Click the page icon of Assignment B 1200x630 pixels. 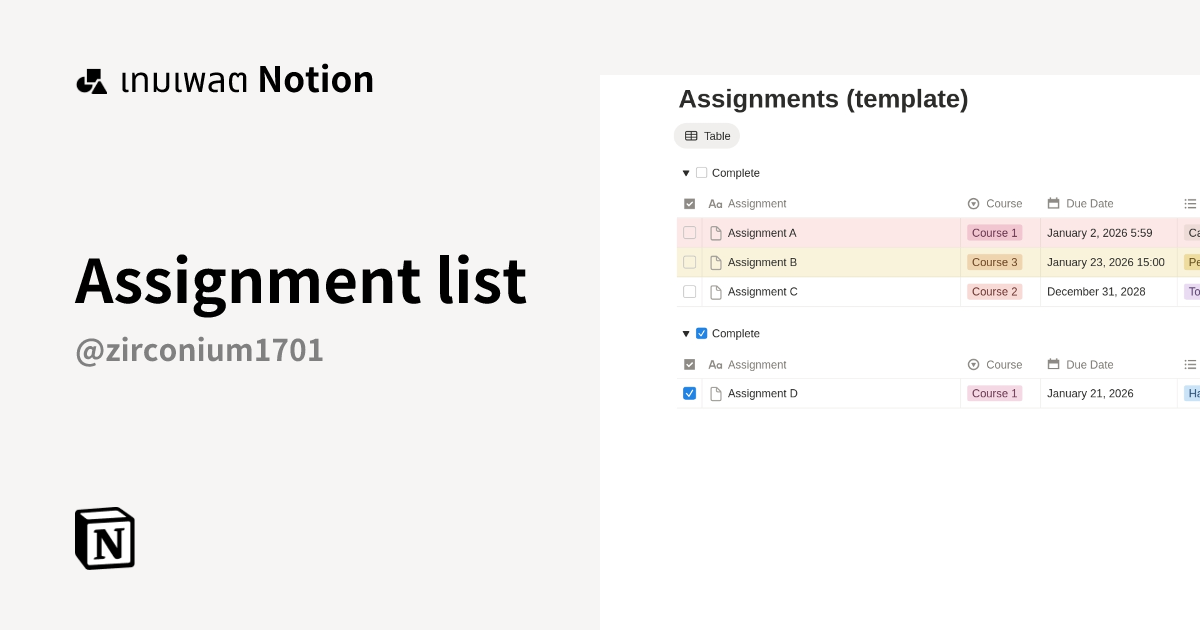pyautogui.click(x=716, y=262)
